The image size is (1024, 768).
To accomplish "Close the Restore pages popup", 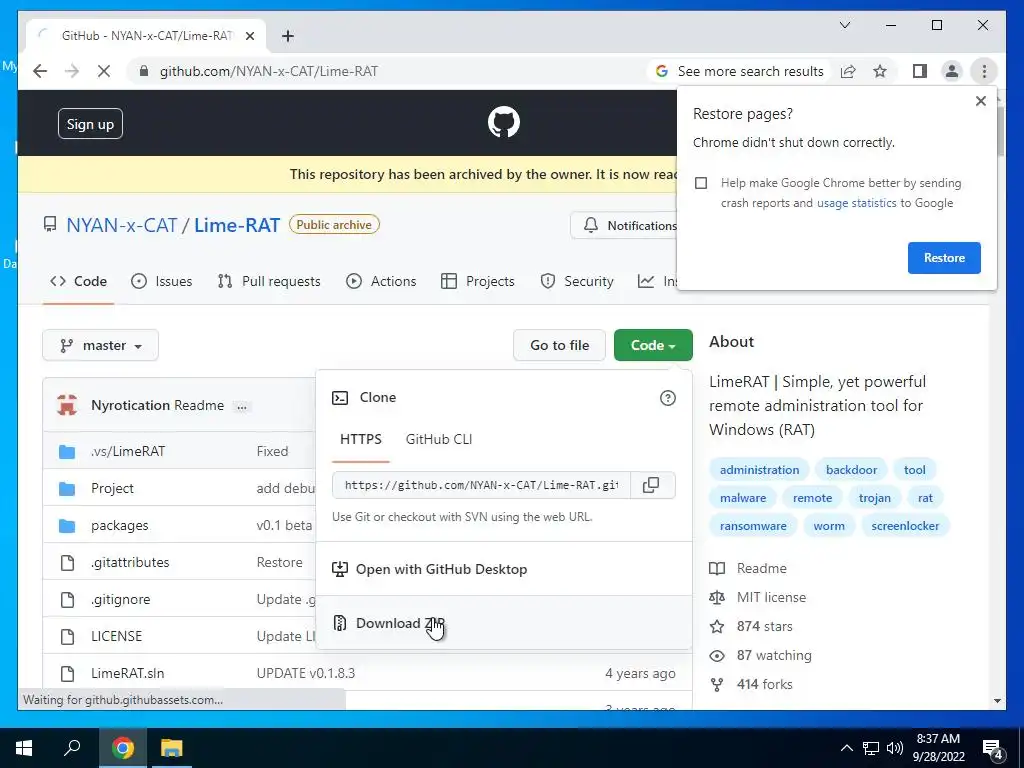I will click(x=980, y=101).
